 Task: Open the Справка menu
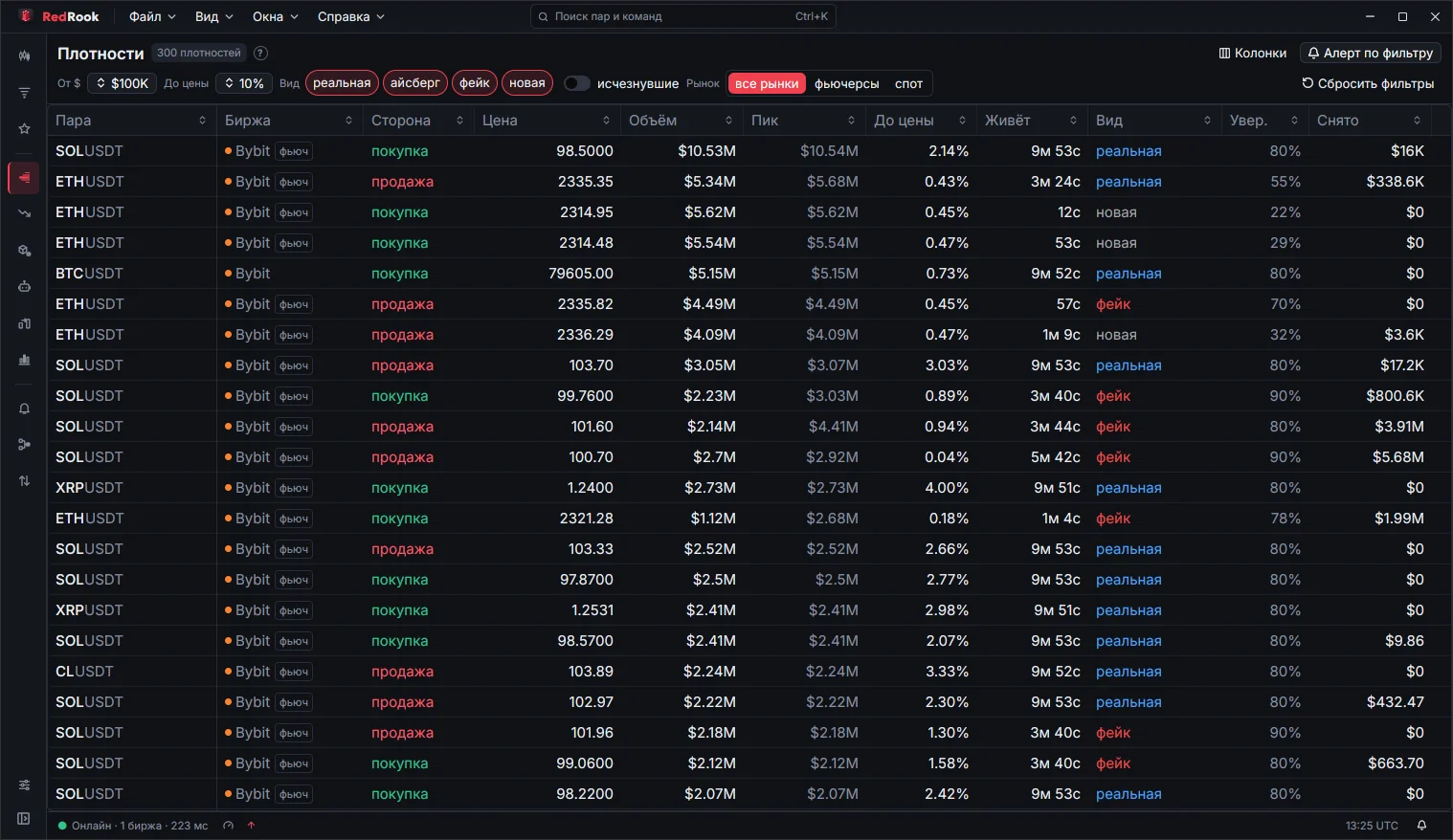coord(351,16)
